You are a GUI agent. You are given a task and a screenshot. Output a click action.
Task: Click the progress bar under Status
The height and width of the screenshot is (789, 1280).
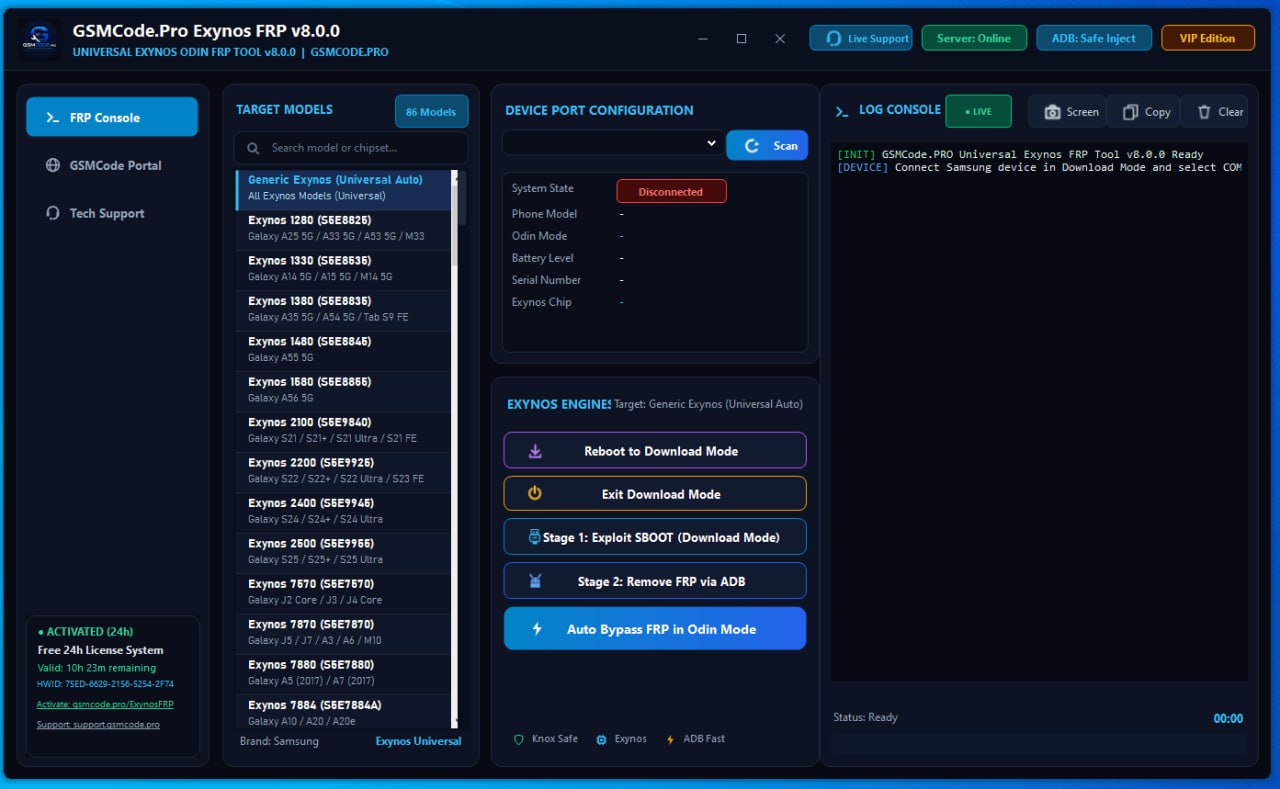coord(1039,744)
